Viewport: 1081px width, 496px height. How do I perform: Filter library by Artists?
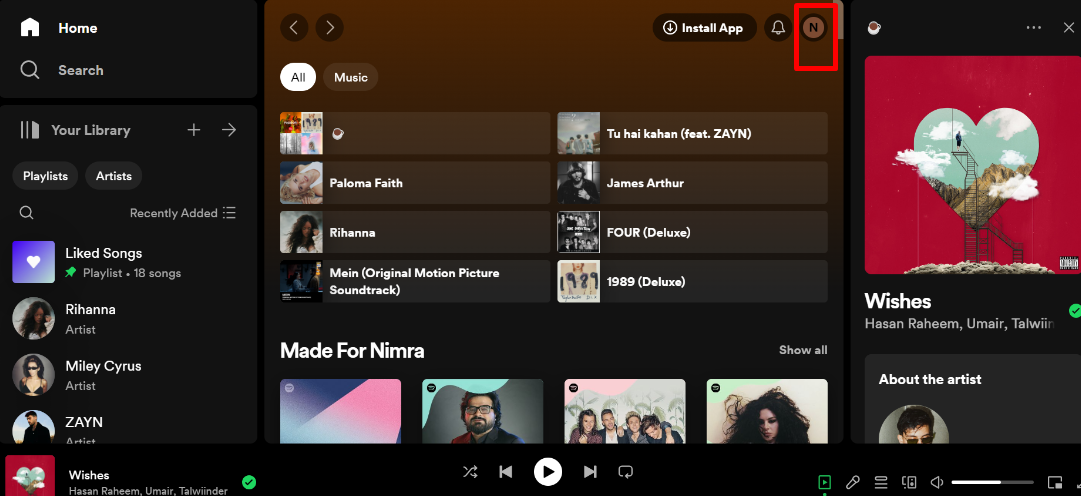[114, 176]
